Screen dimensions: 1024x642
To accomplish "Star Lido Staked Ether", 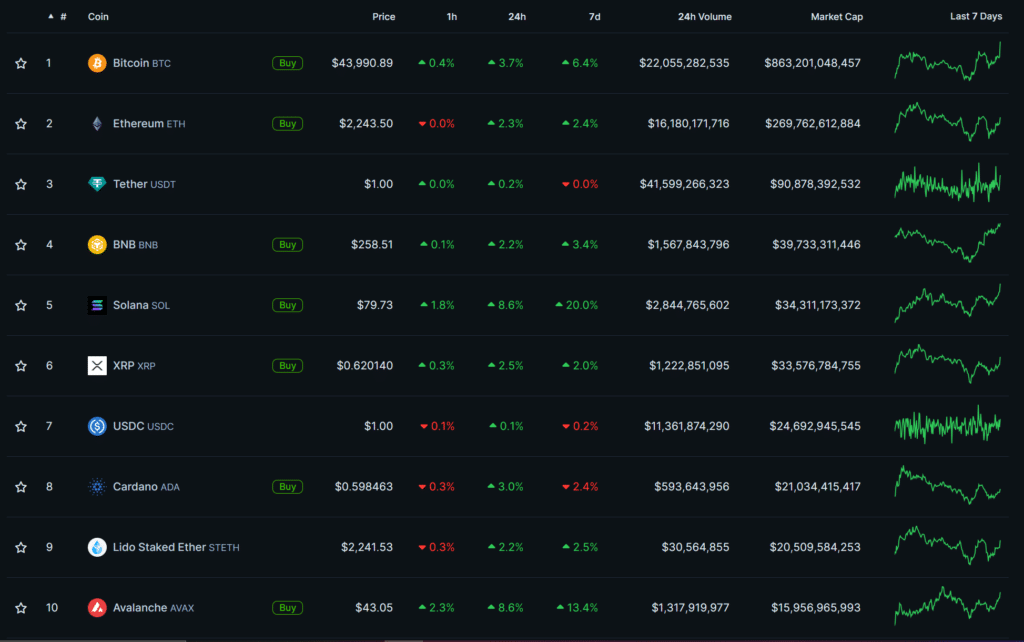I will click(21, 547).
